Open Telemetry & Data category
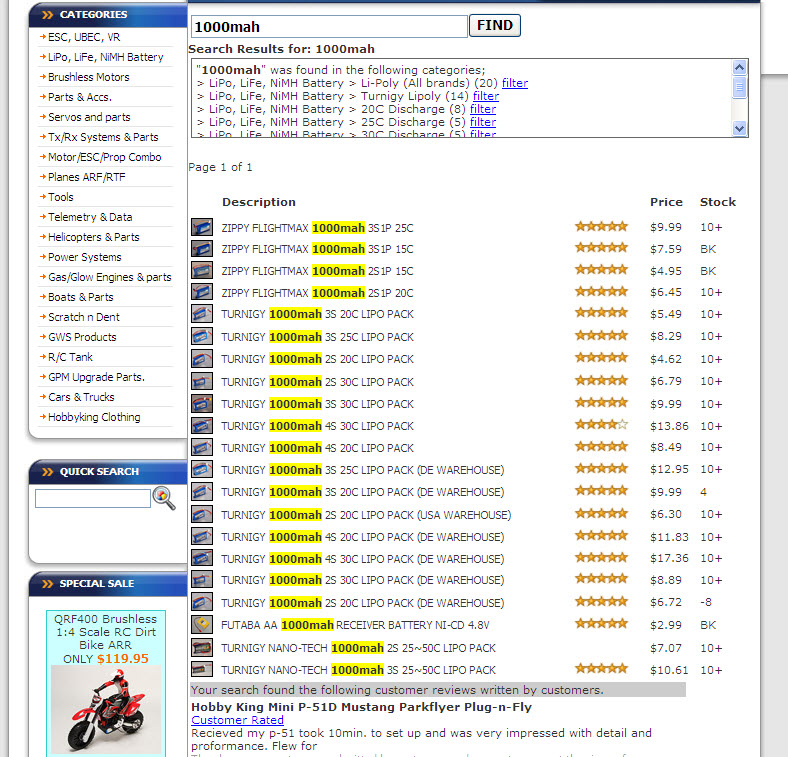 pyautogui.click(x=90, y=217)
